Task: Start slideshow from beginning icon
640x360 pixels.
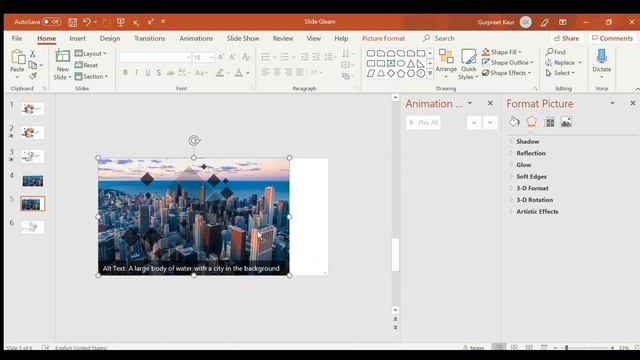Action: (121, 22)
